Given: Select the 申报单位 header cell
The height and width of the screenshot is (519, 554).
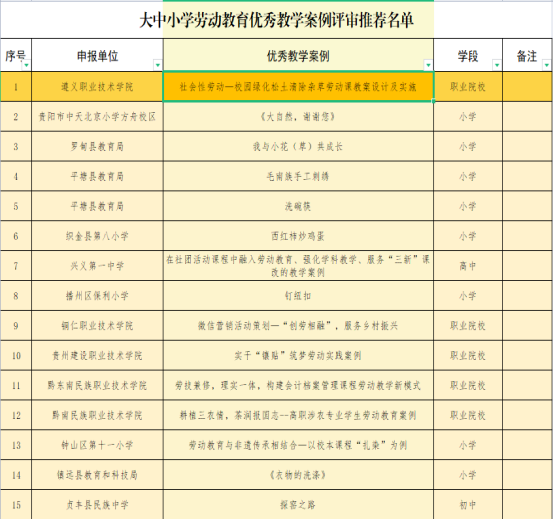Looking at the screenshot, I should coord(98,55).
